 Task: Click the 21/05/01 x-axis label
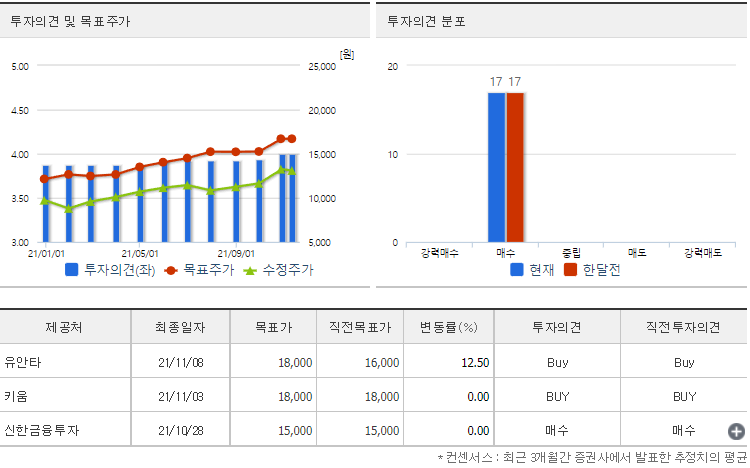tap(140, 254)
